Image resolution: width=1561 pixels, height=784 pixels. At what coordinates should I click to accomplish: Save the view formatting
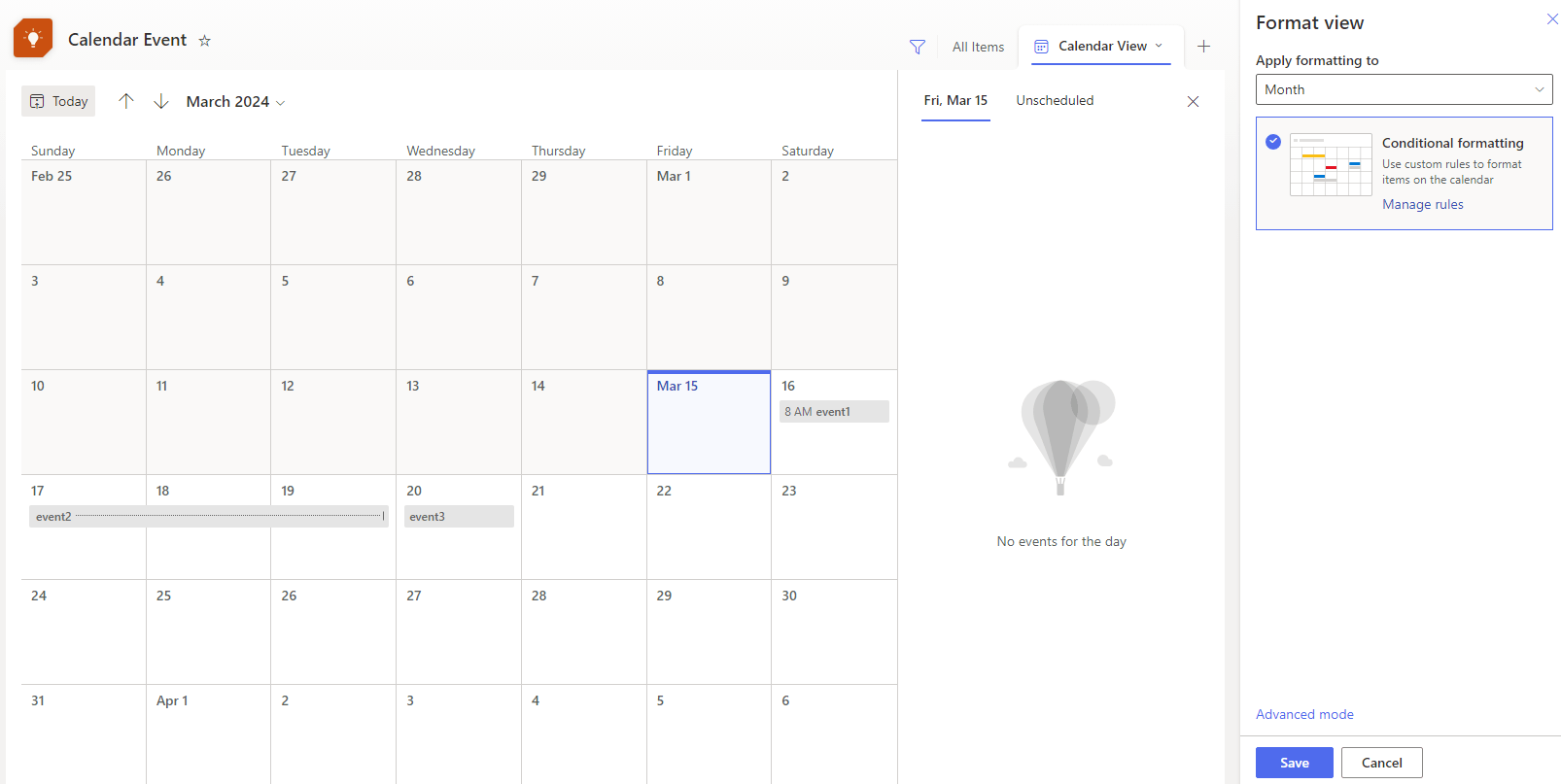pyautogui.click(x=1294, y=763)
